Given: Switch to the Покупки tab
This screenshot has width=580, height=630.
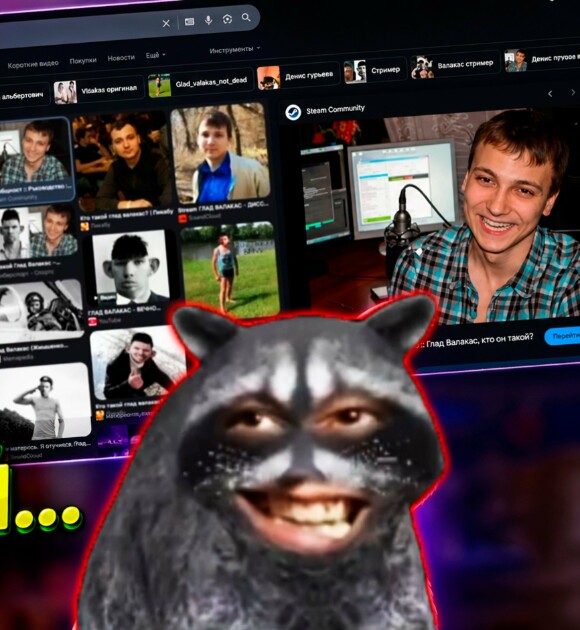Looking at the screenshot, I should [83, 61].
